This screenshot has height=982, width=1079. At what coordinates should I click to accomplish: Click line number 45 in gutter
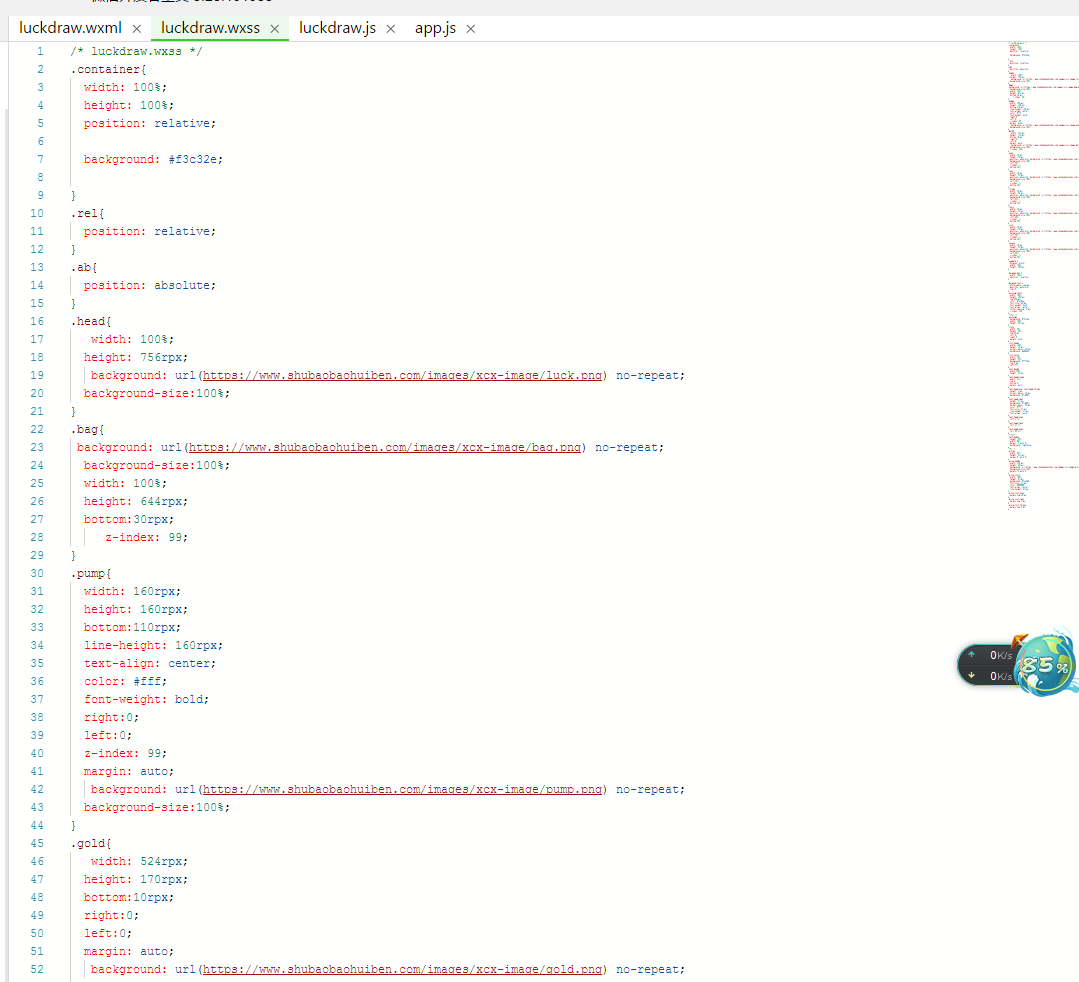coord(36,844)
